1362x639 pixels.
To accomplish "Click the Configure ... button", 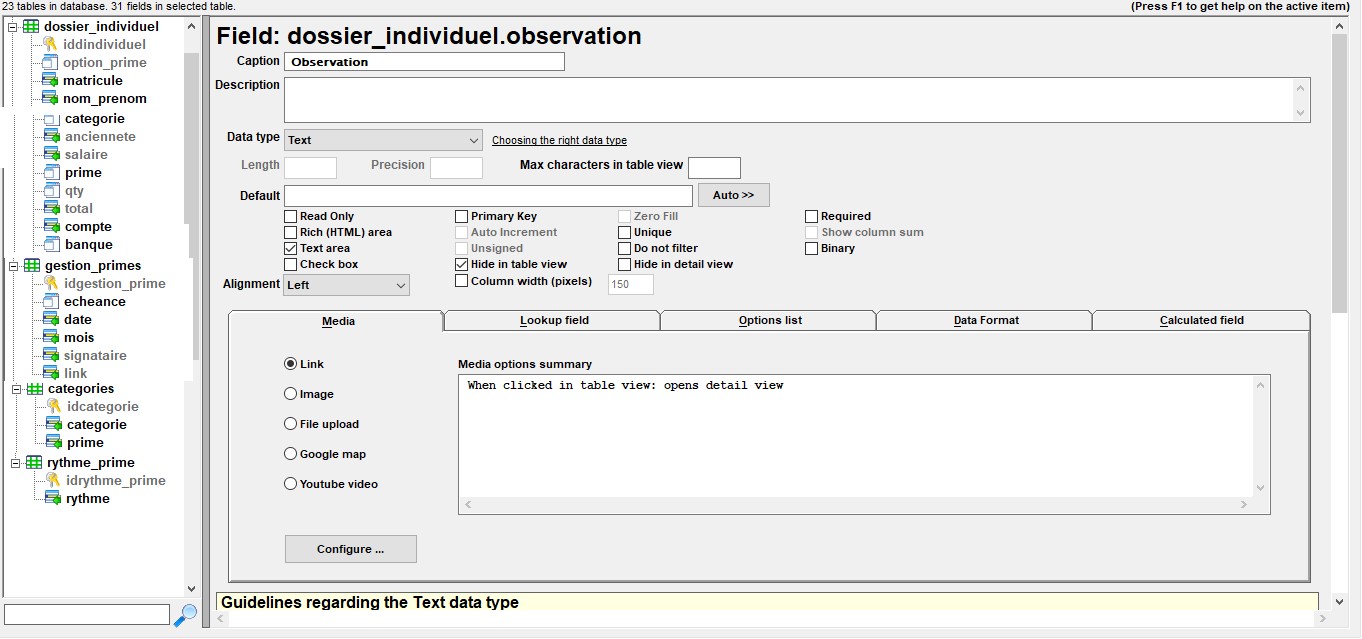I will tap(351, 549).
